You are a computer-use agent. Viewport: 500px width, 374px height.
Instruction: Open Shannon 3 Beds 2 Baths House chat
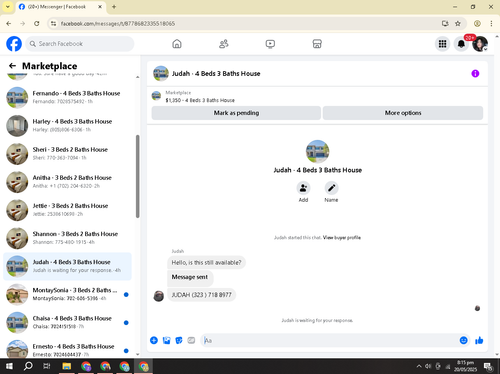67,238
